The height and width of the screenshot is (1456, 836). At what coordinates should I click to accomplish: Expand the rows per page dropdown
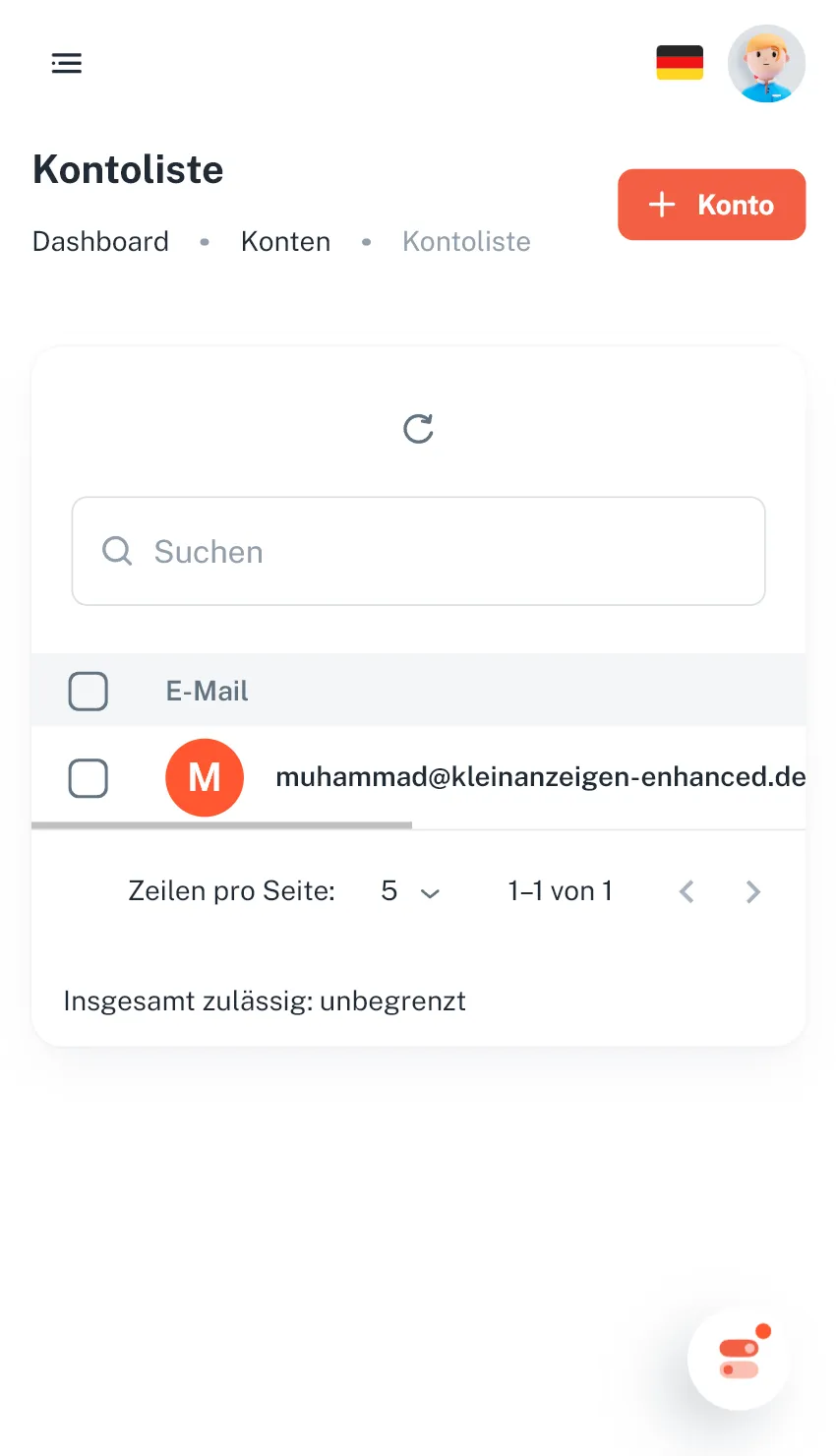click(410, 891)
